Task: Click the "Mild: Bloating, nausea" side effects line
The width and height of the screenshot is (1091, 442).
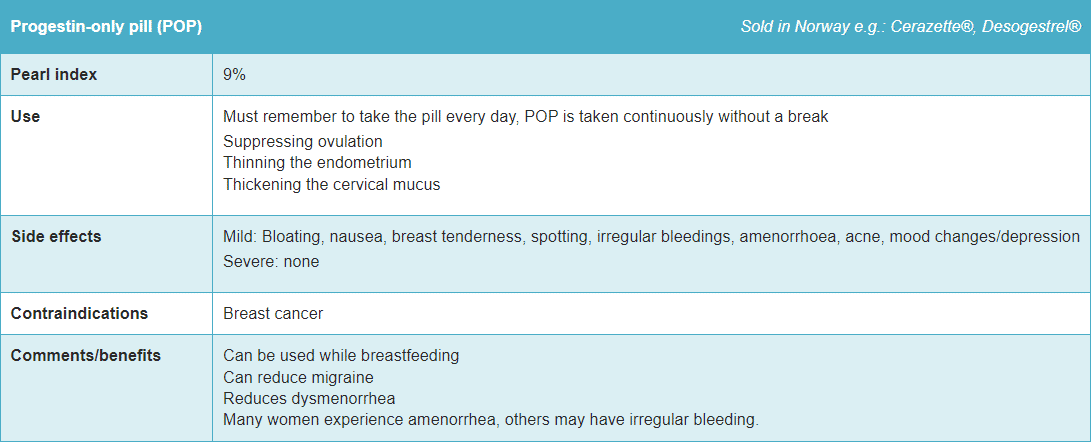Action: [x=651, y=237]
